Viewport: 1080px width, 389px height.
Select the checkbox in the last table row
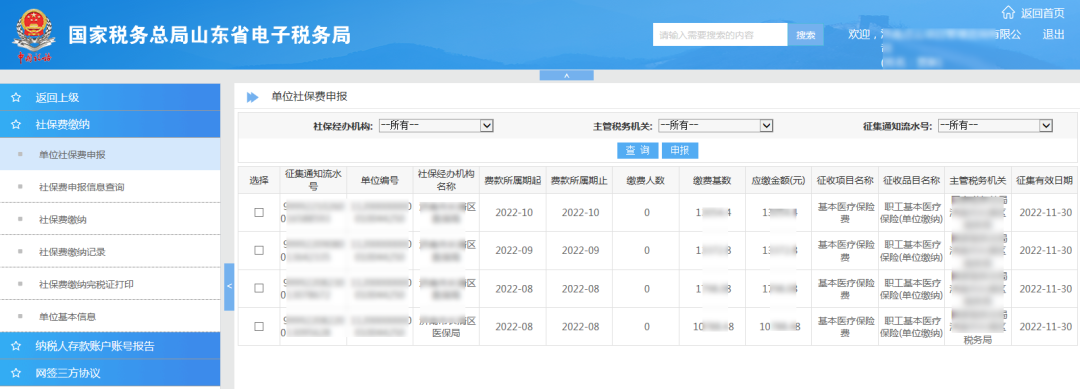pos(259,326)
